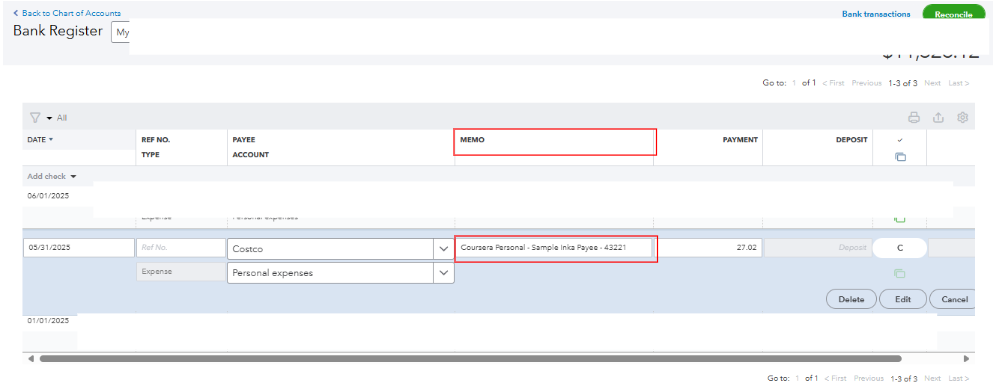This screenshot has height=388, width=993.
Task: Click the bottom pagination Next link
Action: coord(932,379)
